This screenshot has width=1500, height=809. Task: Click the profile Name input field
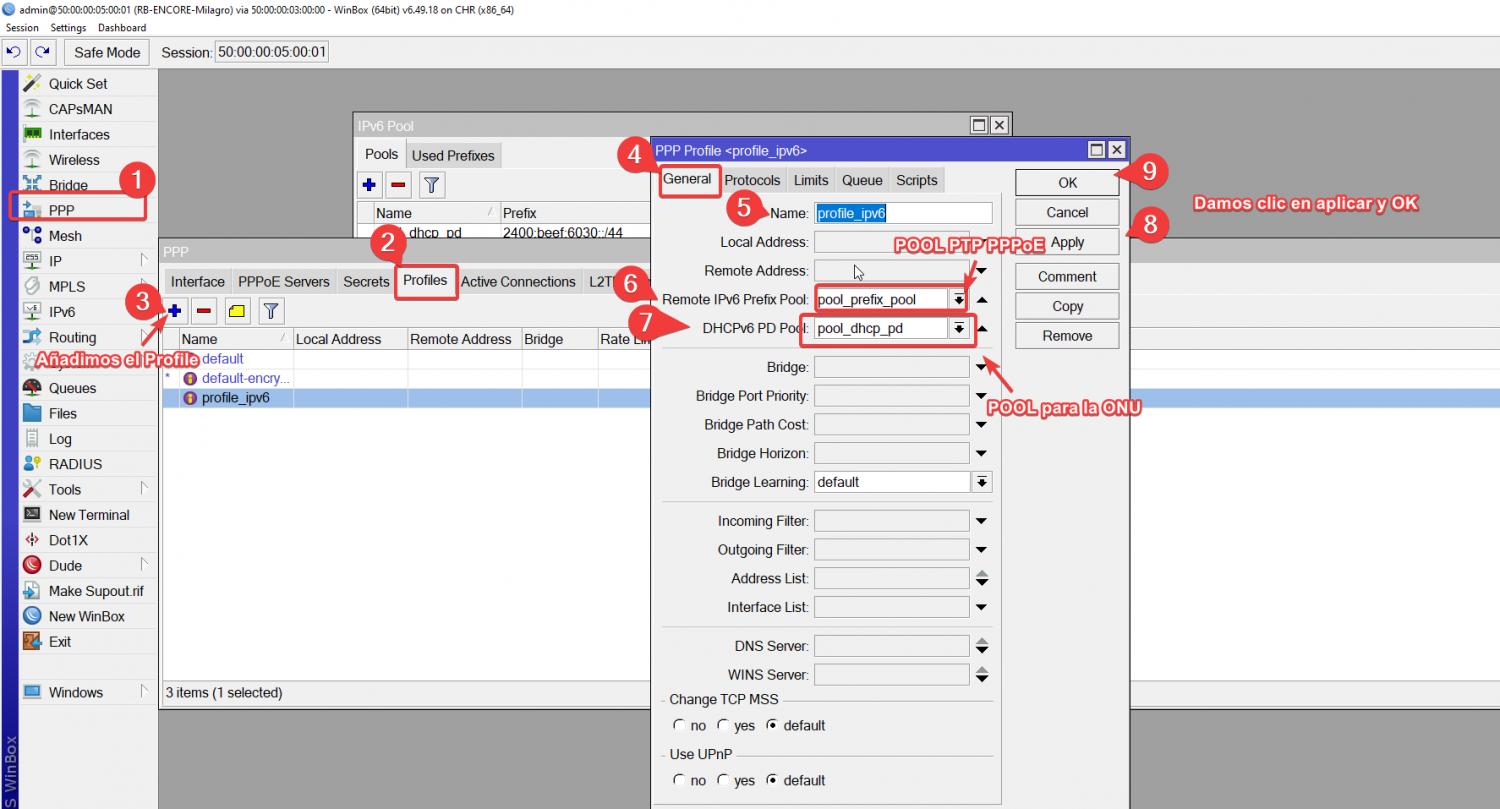click(x=903, y=213)
